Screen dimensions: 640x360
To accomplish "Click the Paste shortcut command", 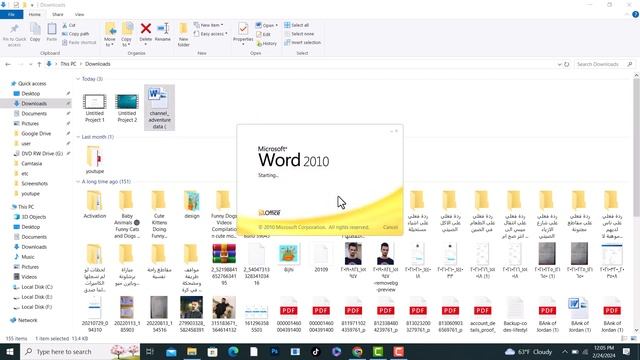I will point(79,42).
